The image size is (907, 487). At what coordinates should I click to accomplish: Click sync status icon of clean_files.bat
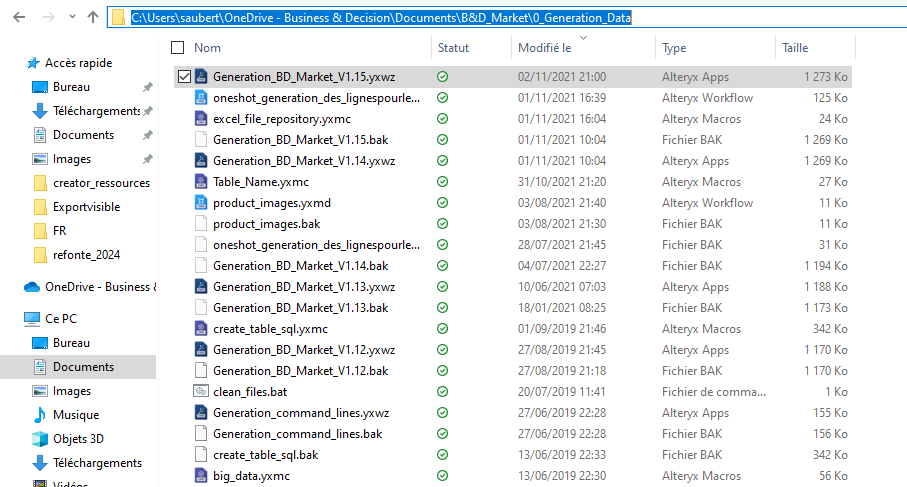443,392
